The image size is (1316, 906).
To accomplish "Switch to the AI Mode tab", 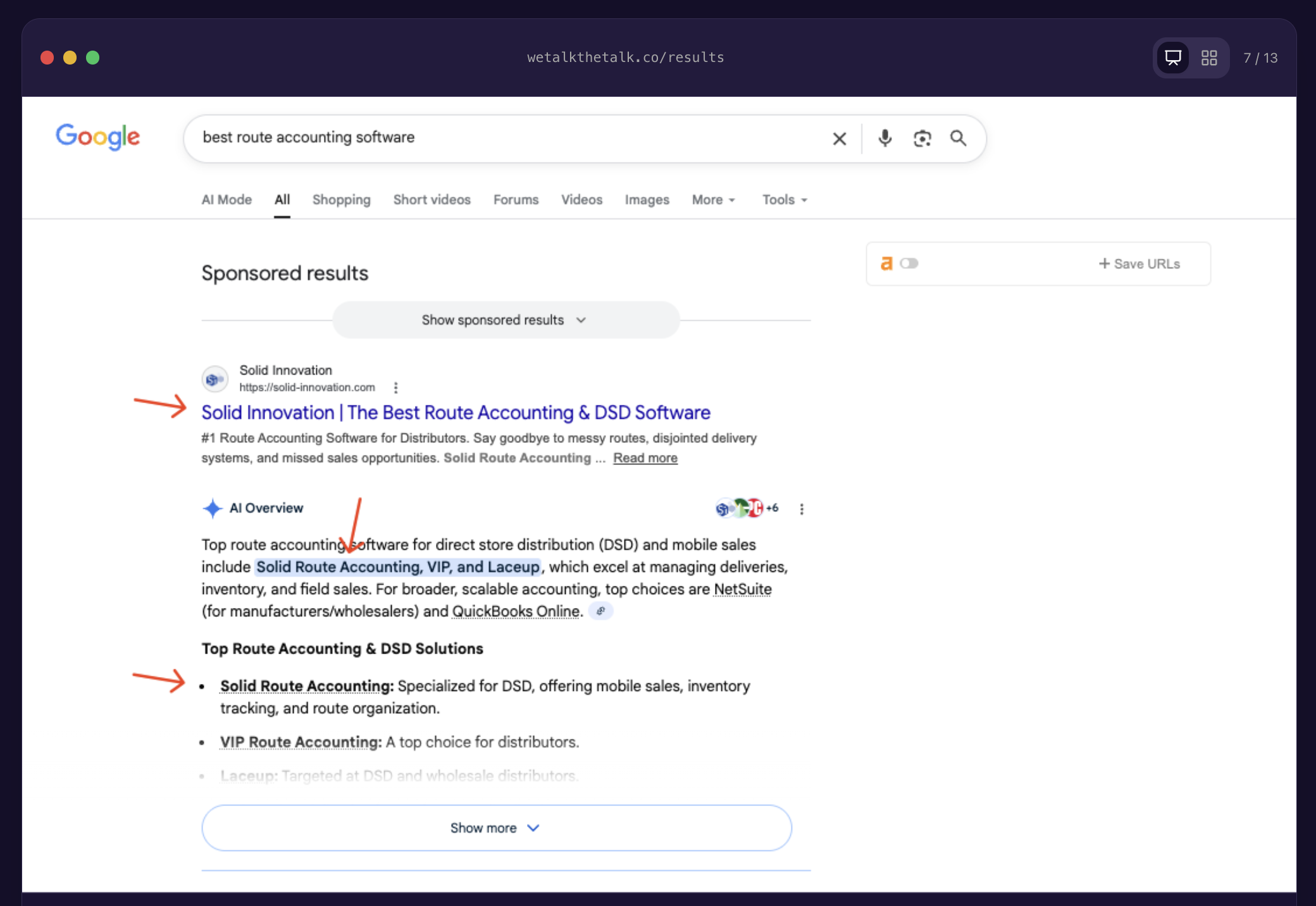I will coord(227,200).
